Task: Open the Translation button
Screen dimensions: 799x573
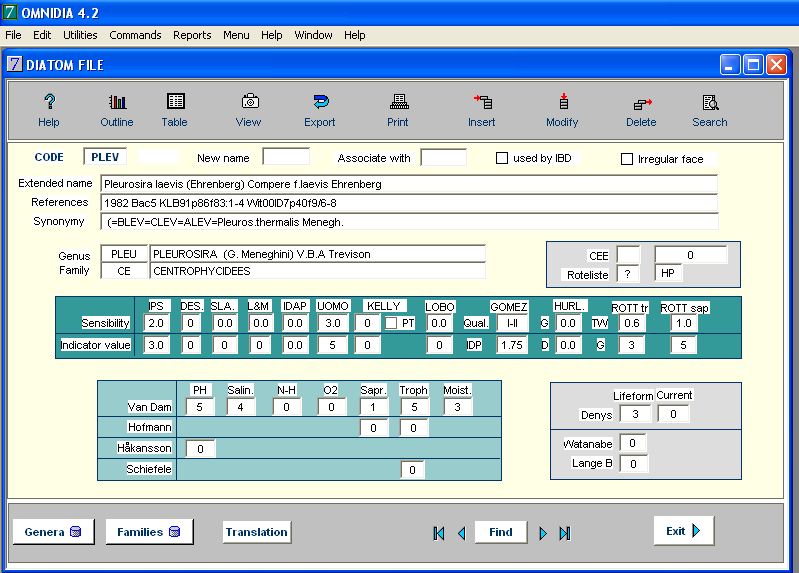Action: pyautogui.click(x=257, y=532)
